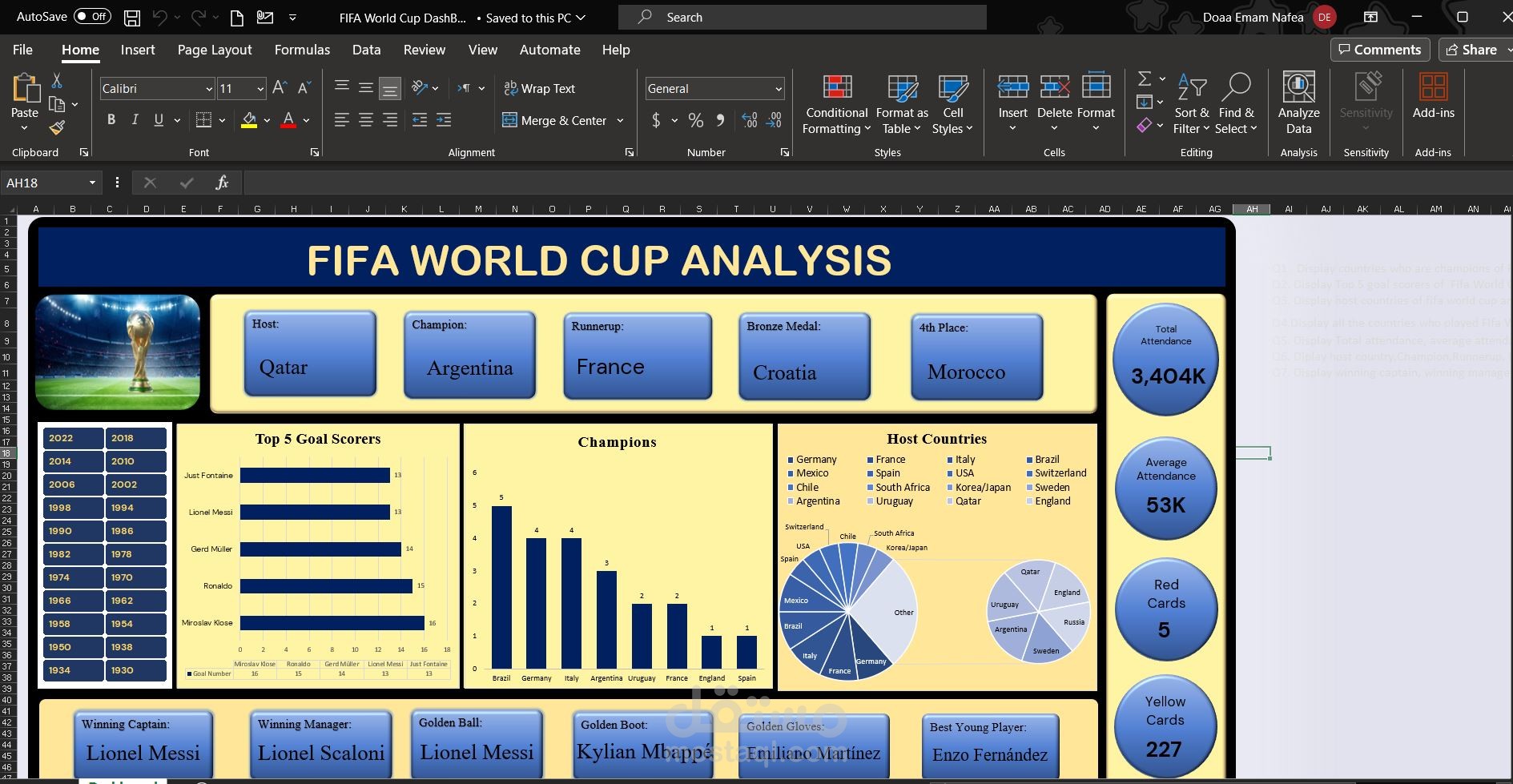Toggle Align Left in Alignment group
This screenshot has height=784, width=1513.
(x=341, y=120)
